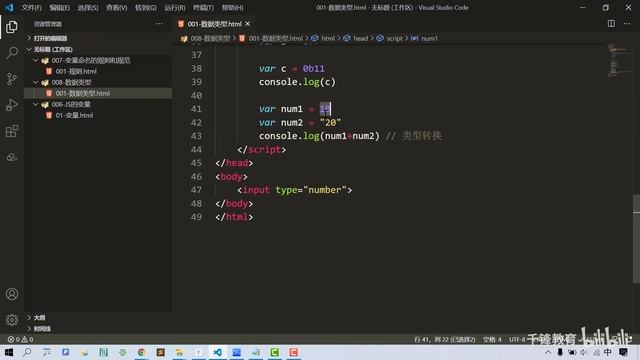Click the volume icon in system tray
The image size is (640, 360).
tap(583, 352)
